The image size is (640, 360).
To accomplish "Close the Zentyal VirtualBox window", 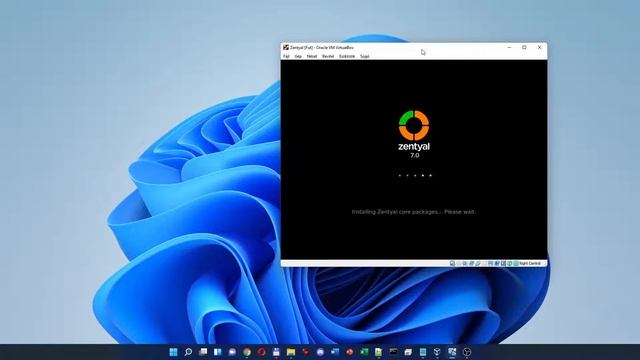I will (540, 47).
